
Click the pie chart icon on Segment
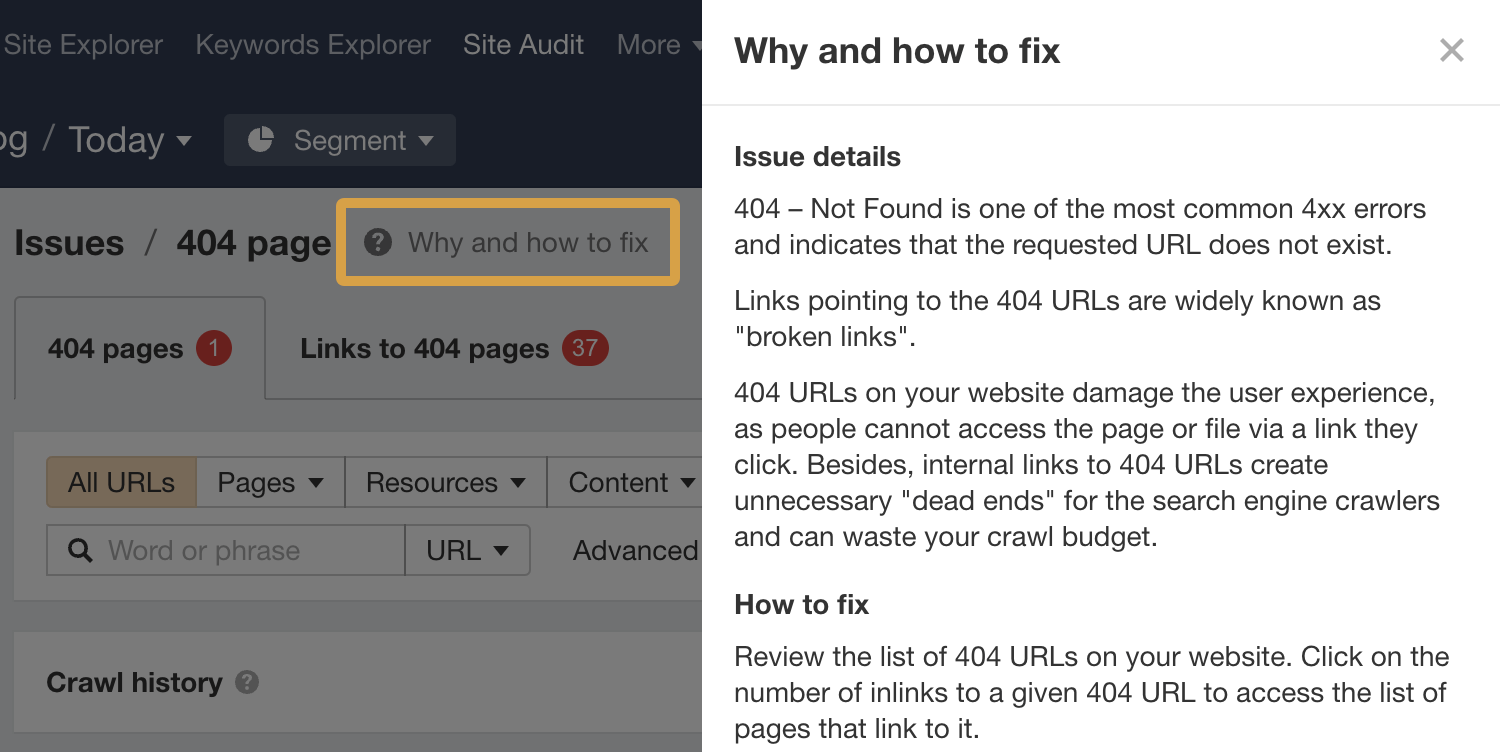[261, 140]
